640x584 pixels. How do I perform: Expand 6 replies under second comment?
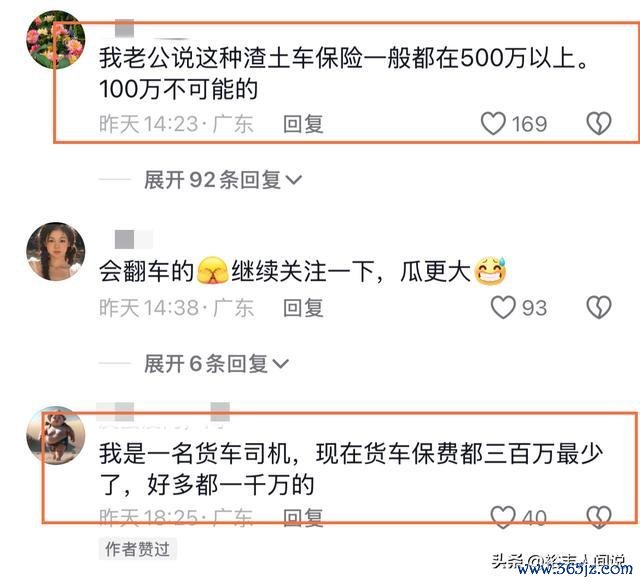pos(216,363)
